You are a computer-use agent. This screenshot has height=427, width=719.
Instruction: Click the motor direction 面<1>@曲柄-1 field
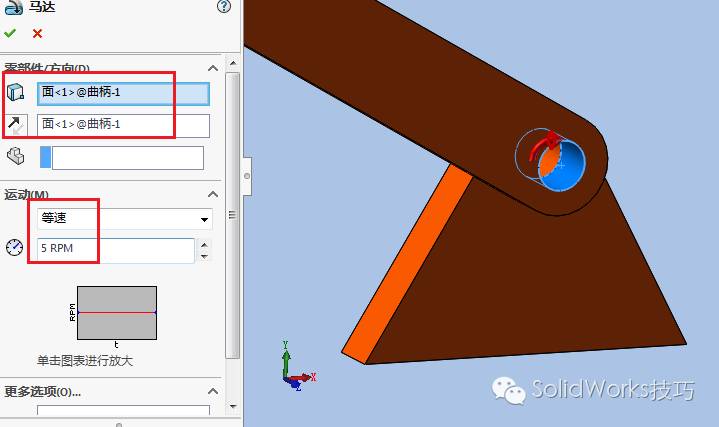[x=123, y=125]
